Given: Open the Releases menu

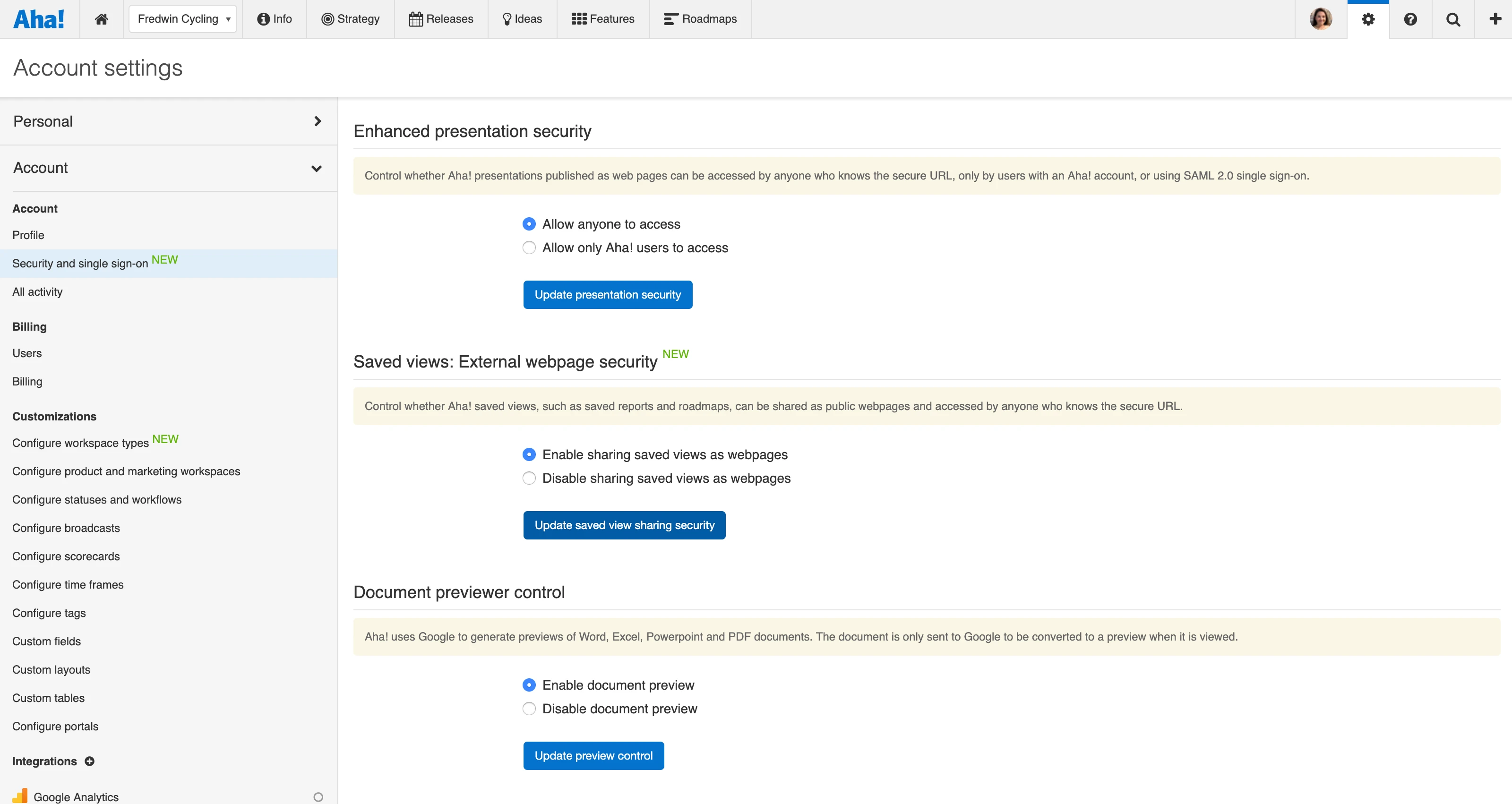Looking at the screenshot, I should [x=441, y=19].
